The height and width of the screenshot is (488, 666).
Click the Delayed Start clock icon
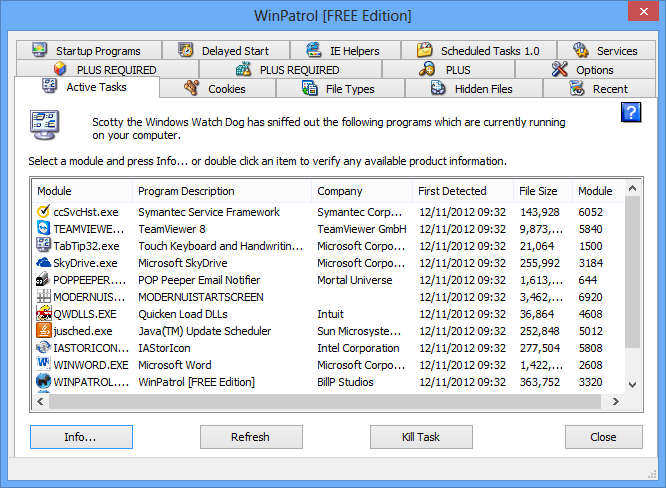pyautogui.click(x=185, y=50)
